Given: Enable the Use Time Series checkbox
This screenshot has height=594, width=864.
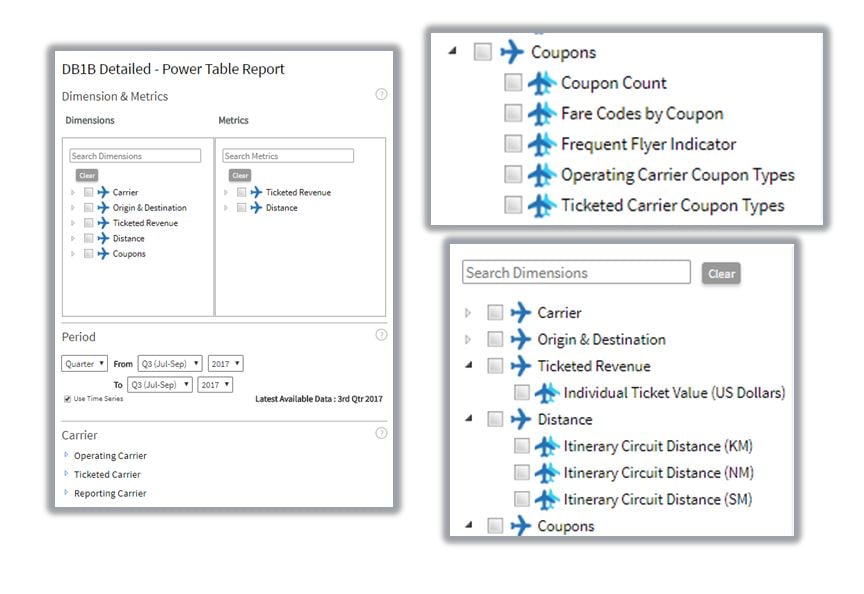Looking at the screenshot, I should click(67, 399).
